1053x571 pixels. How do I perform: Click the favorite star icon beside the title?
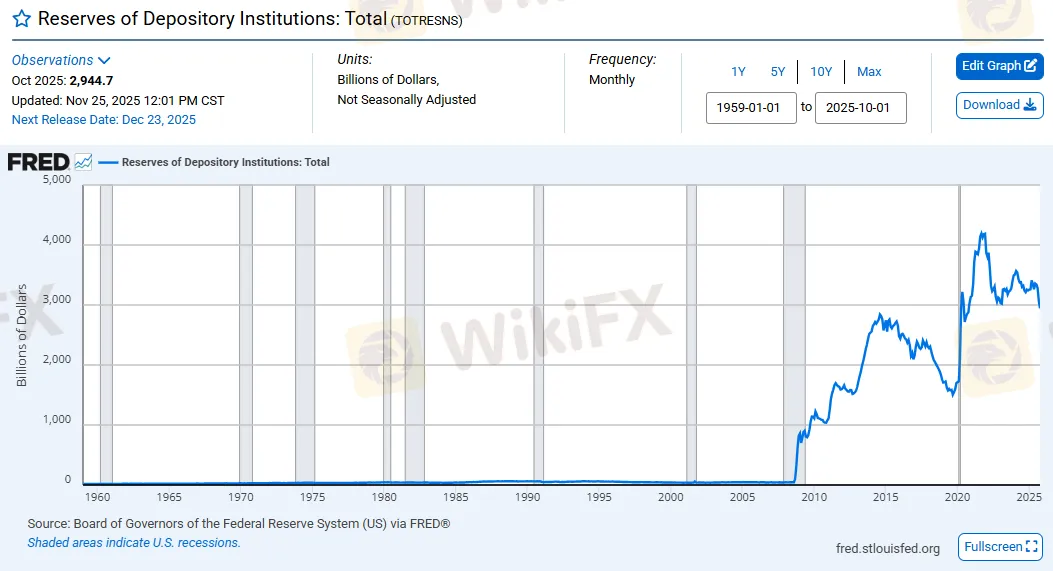coord(21,19)
